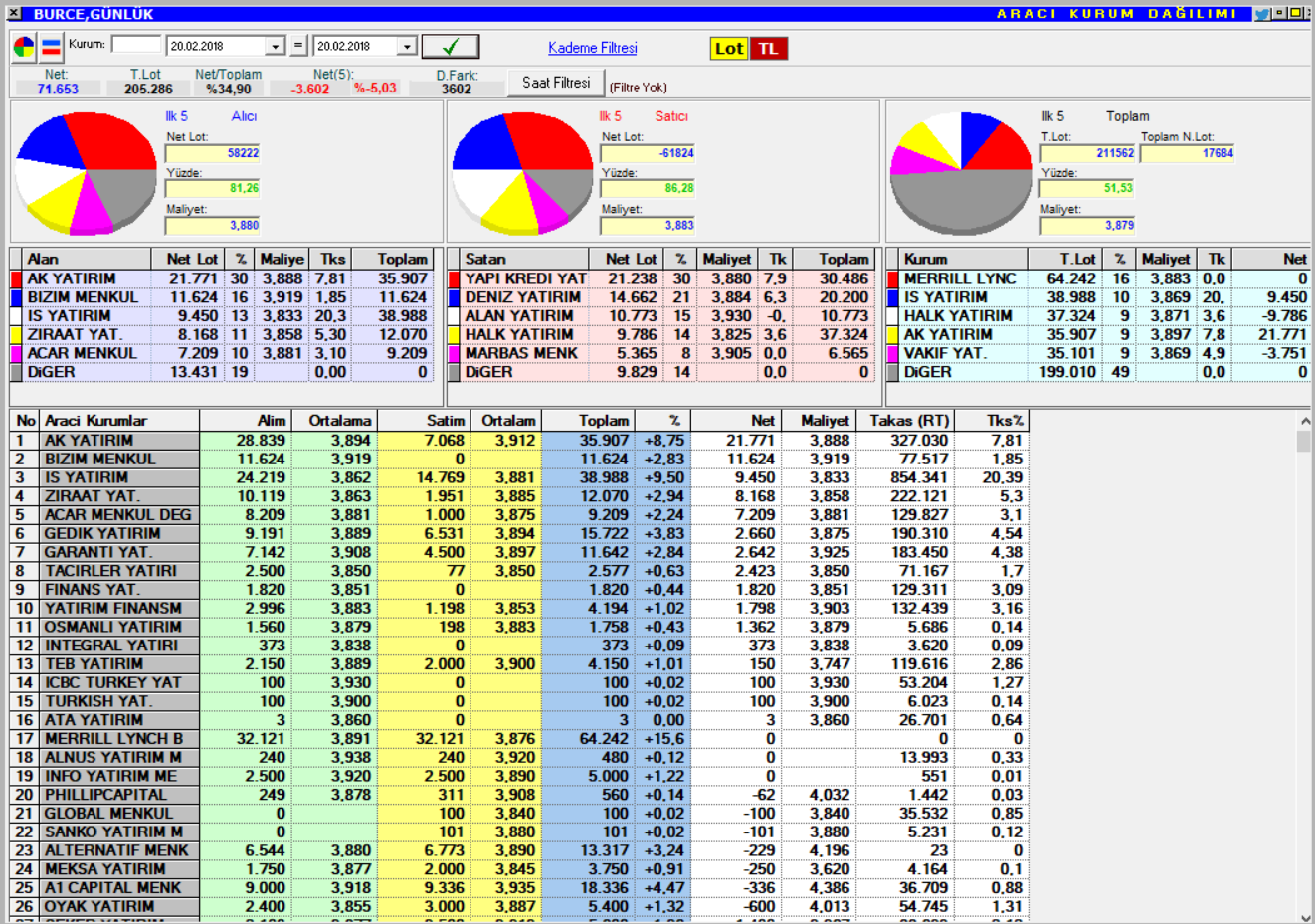
Task: Click the large yellow square window icon
Action: pyautogui.click(x=1294, y=14)
